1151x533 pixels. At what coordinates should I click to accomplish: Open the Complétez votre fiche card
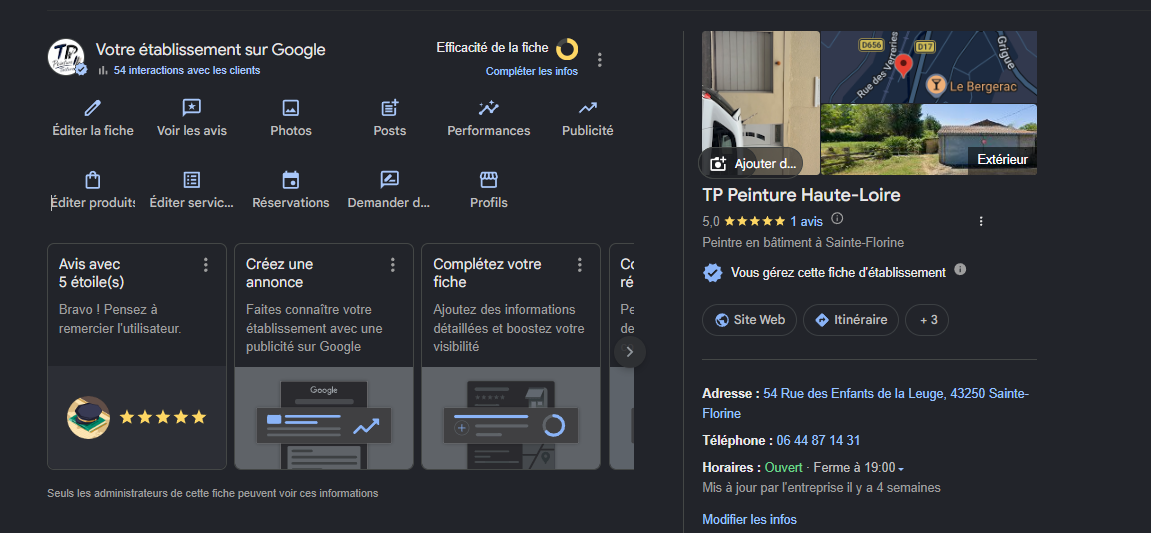click(x=511, y=356)
